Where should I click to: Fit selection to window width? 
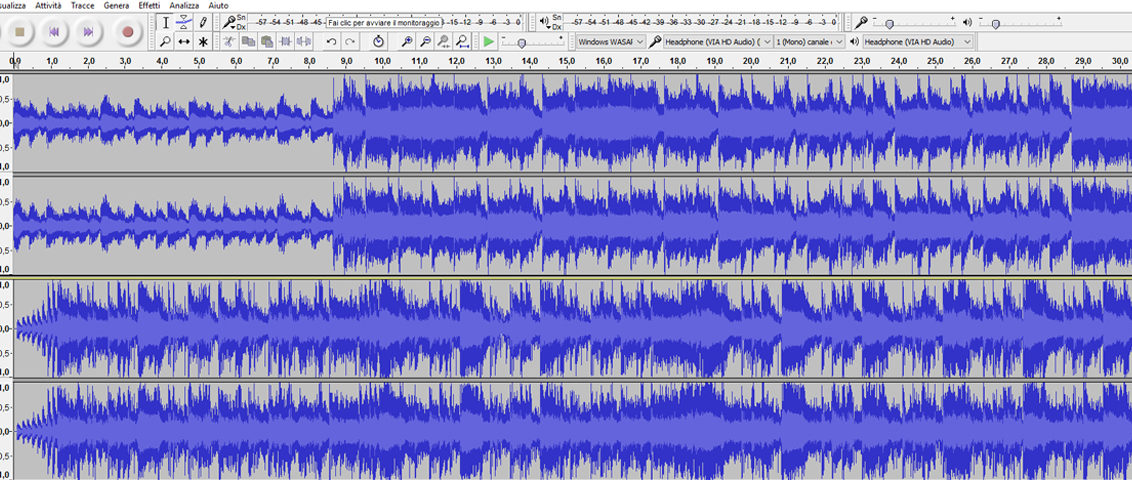445,42
